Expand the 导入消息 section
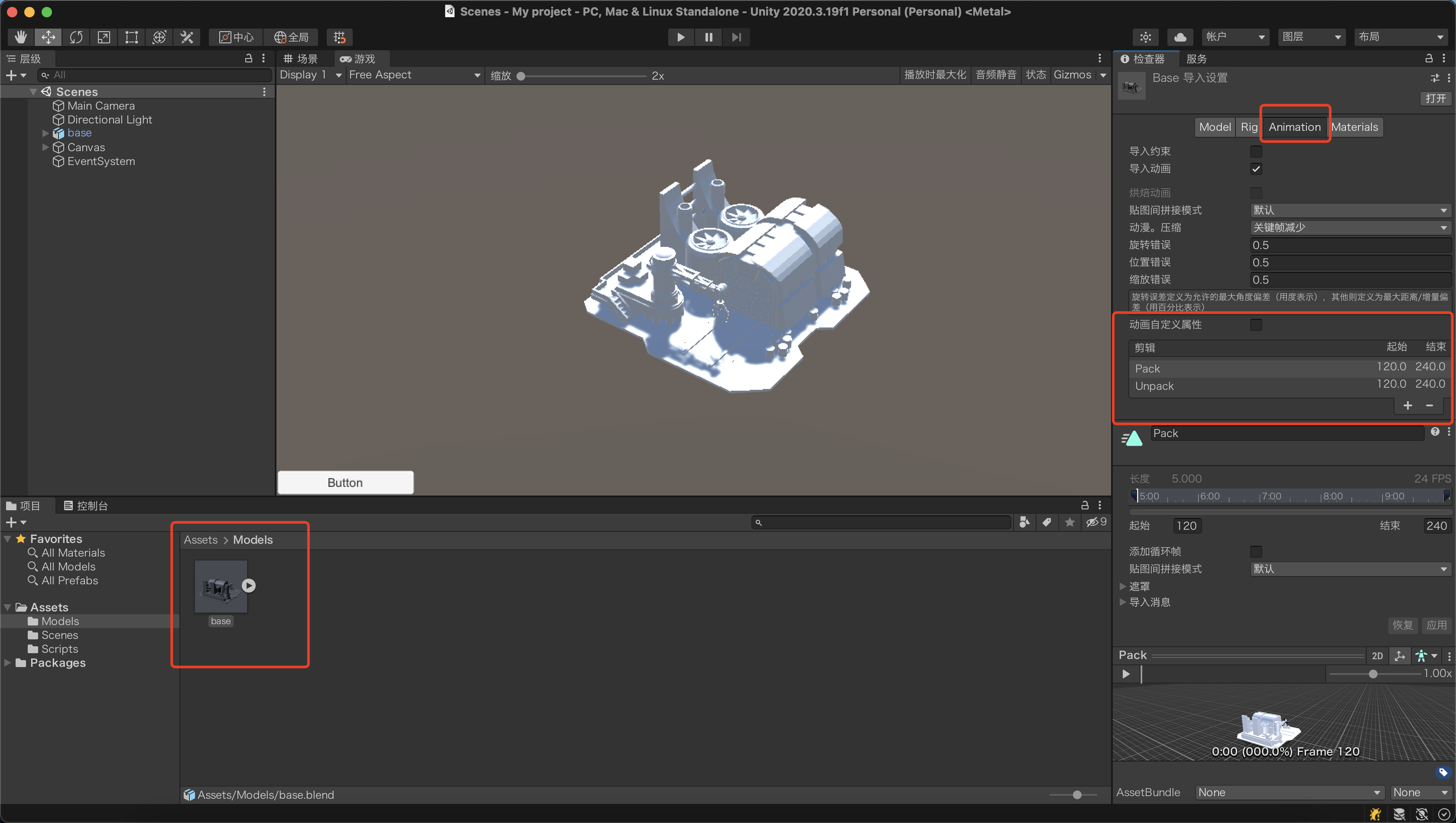The height and width of the screenshot is (823, 1456). click(x=1123, y=603)
